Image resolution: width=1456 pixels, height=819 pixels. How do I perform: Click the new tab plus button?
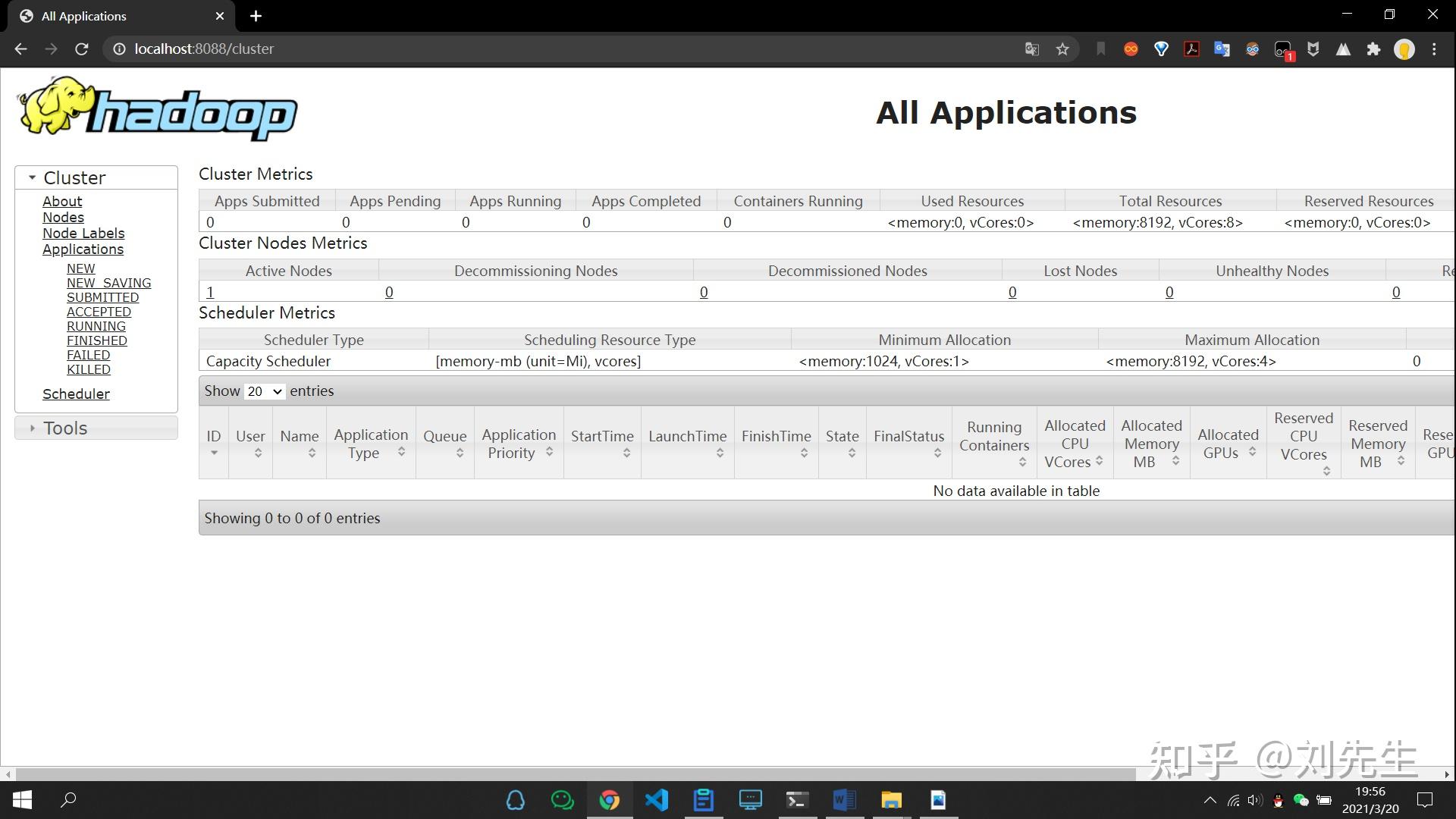256,16
